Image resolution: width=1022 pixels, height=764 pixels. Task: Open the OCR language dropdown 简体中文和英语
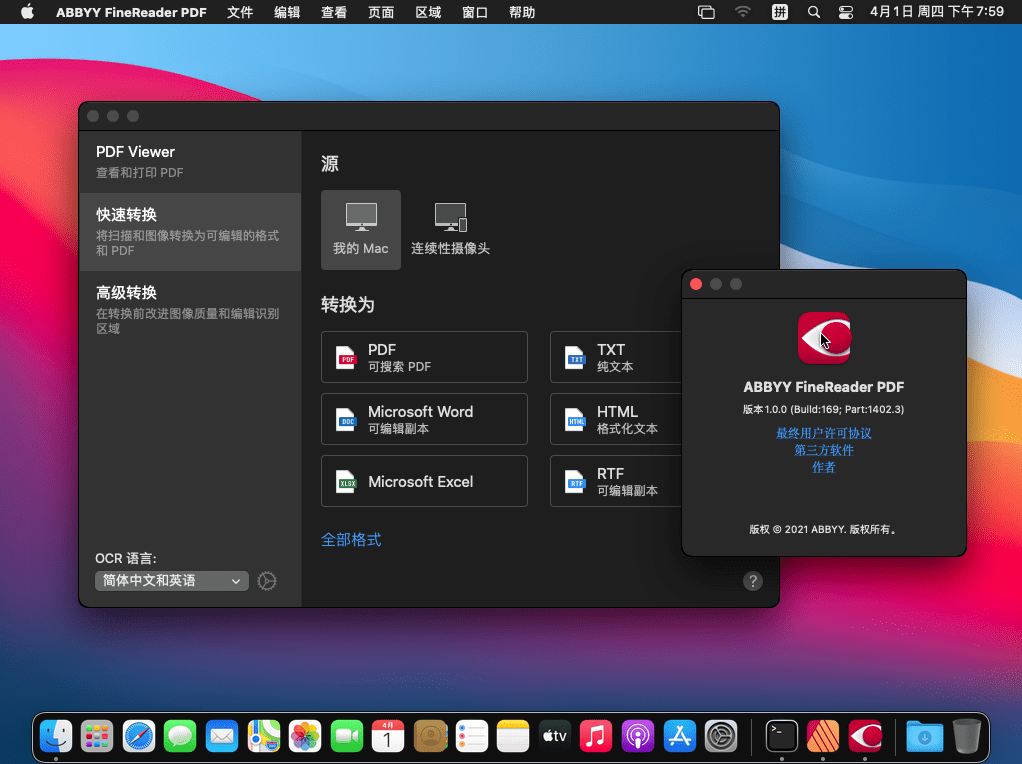click(172, 581)
